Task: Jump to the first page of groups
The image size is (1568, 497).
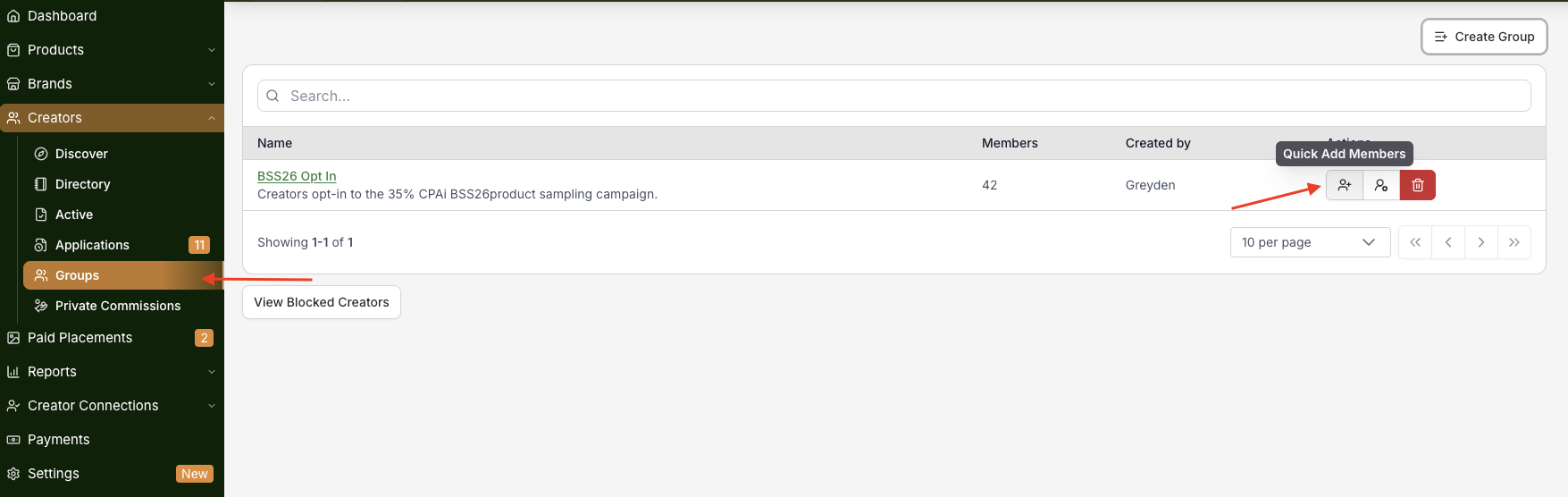Action: pos(1415,242)
